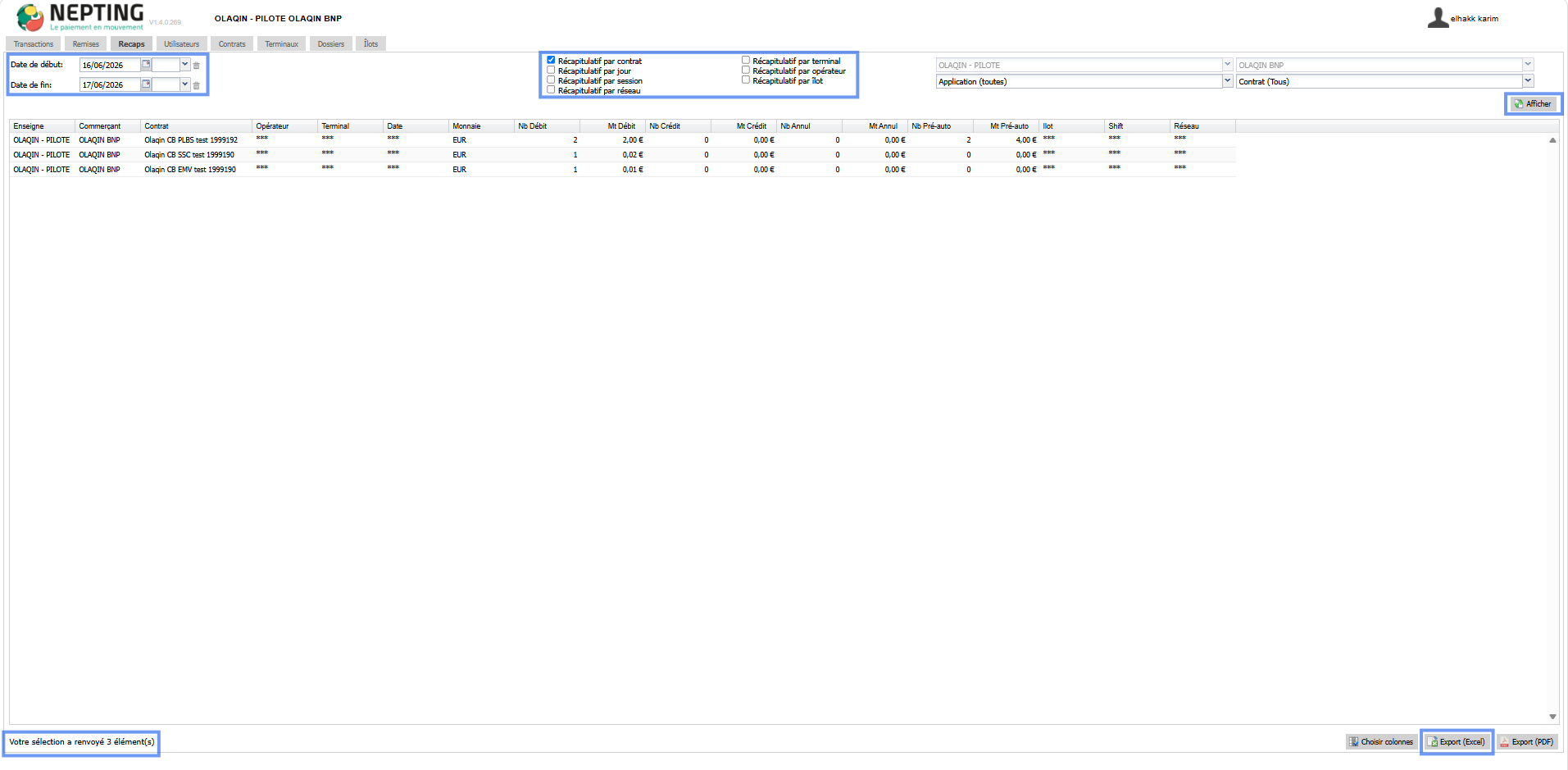Enable Récapitulatif par réseau
The height and width of the screenshot is (770, 1568).
pyautogui.click(x=551, y=89)
